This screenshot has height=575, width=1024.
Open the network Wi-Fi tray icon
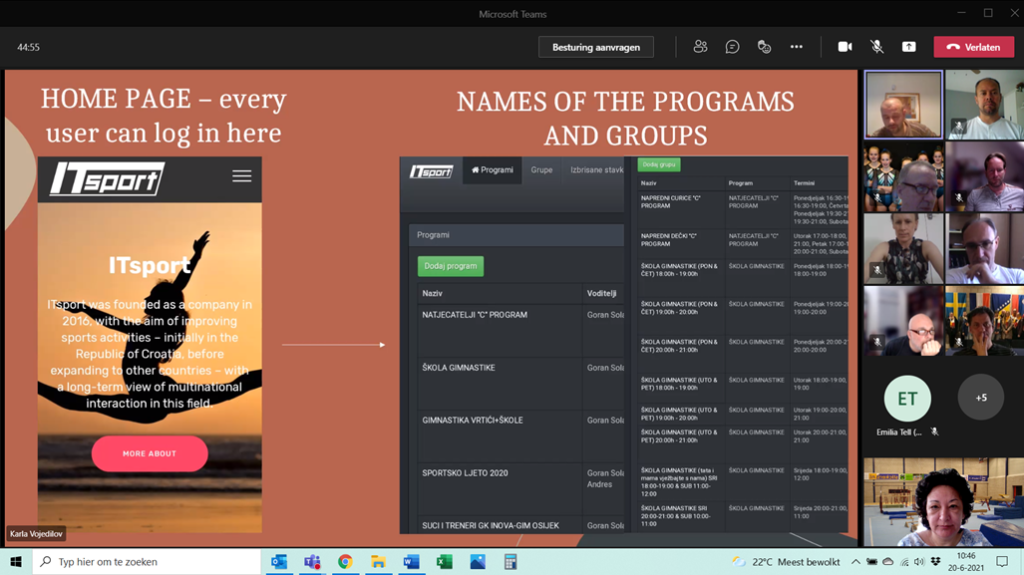(x=904, y=561)
